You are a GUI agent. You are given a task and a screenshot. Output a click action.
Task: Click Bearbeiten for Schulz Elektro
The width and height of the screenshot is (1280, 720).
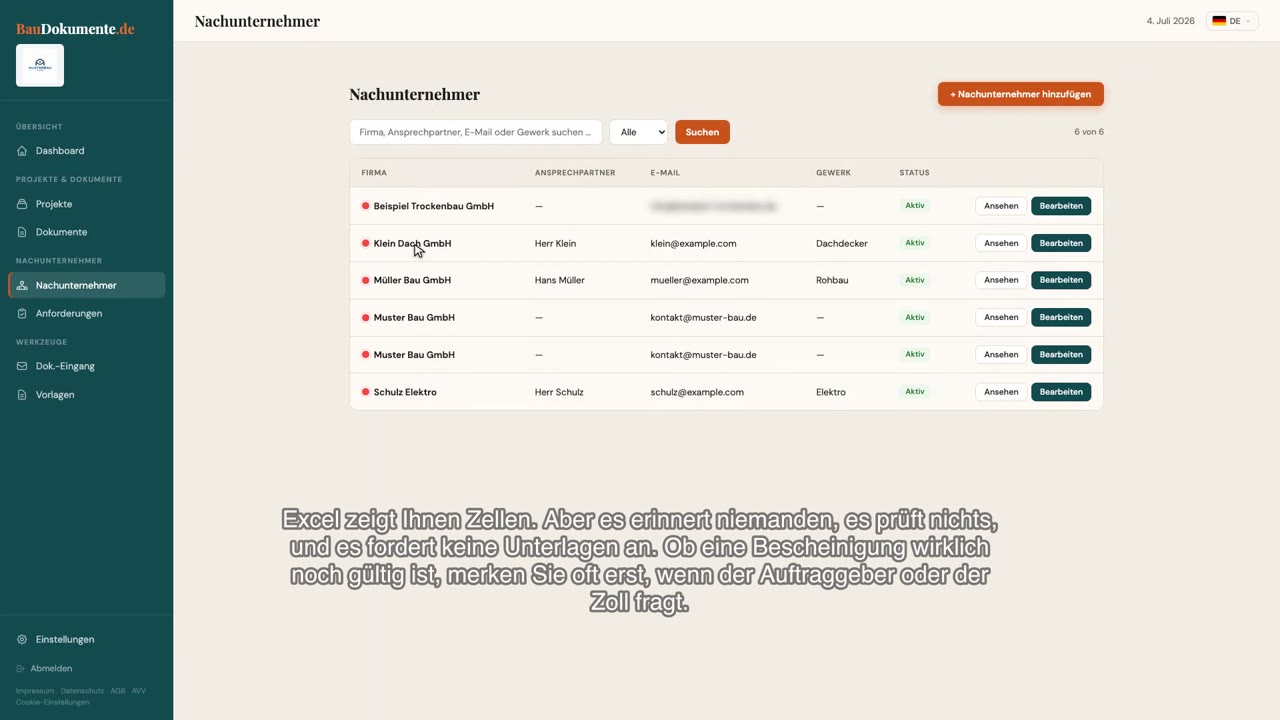tap(1061, 392)
